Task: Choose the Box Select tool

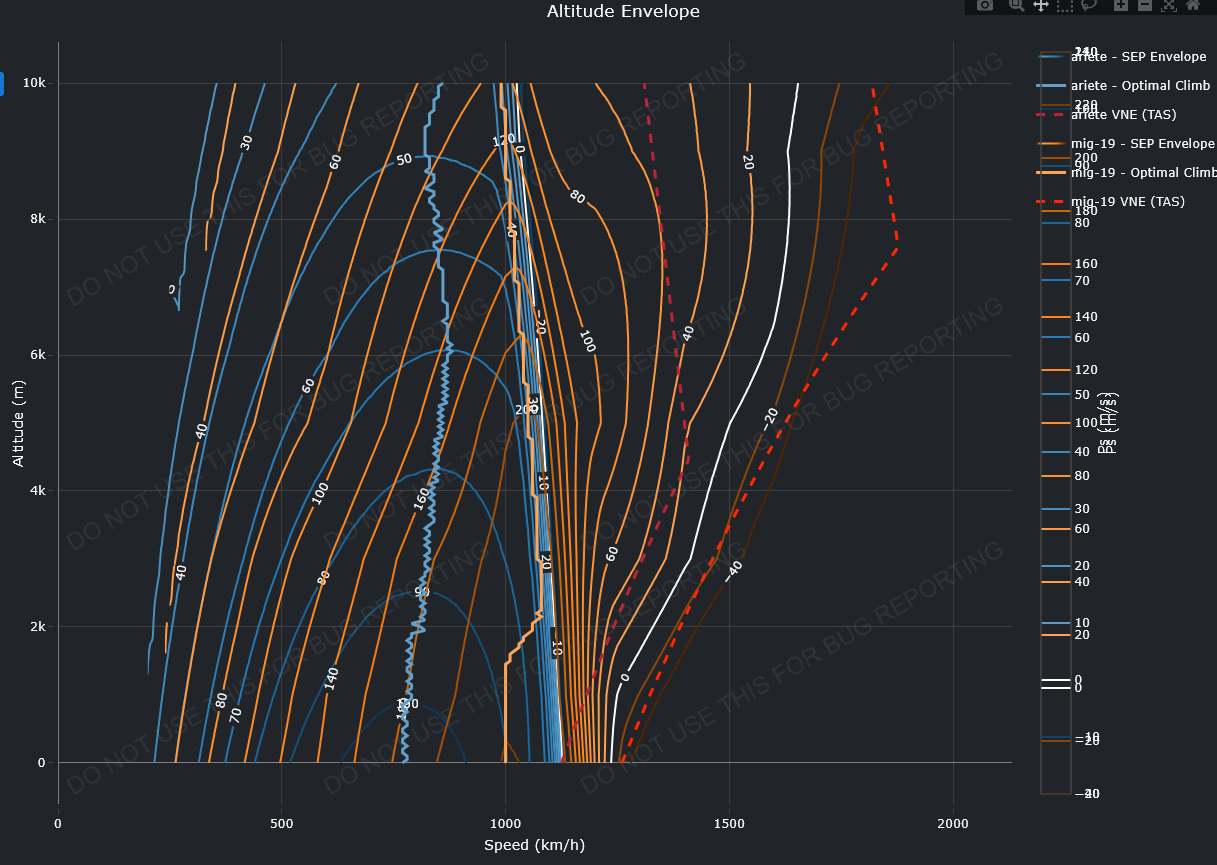Action: click(x=1064, y=5)
